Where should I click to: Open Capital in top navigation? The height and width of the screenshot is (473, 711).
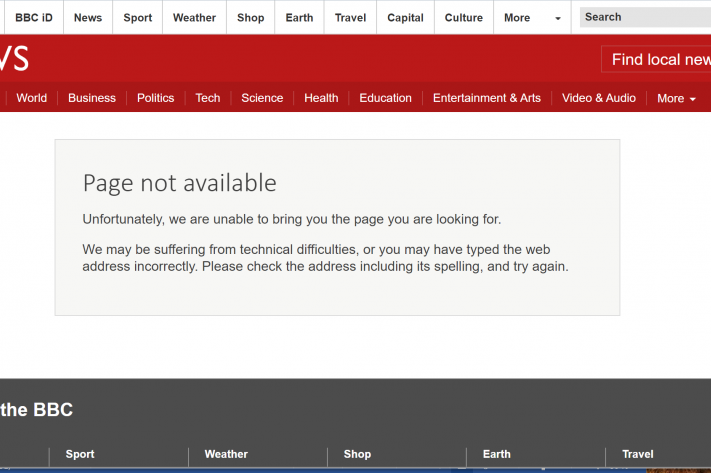click(405, 18)
